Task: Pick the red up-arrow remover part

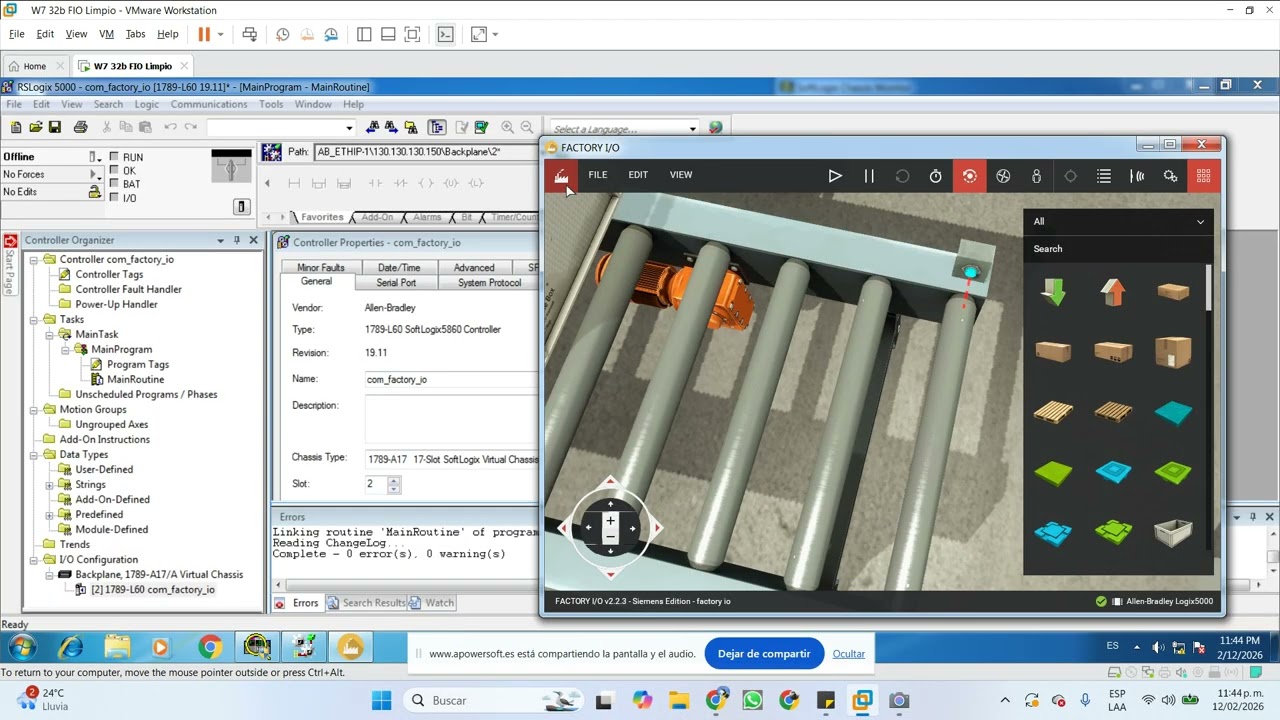Action: [1113, 292]
